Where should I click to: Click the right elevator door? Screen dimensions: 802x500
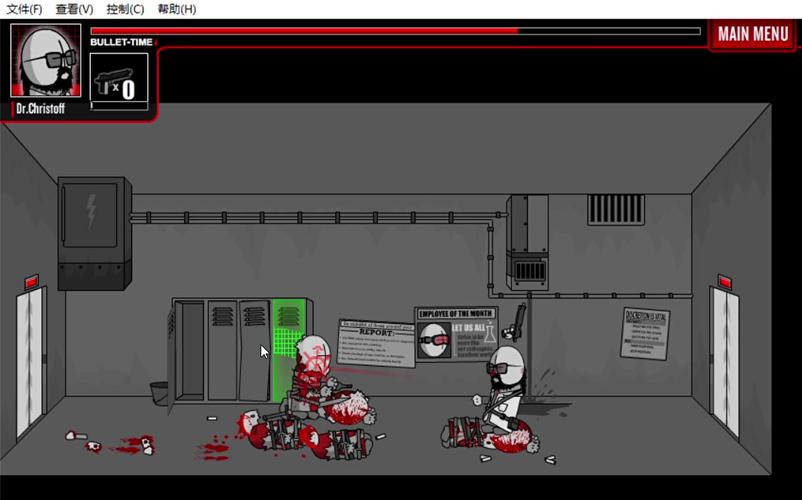(x=725, y=360)
